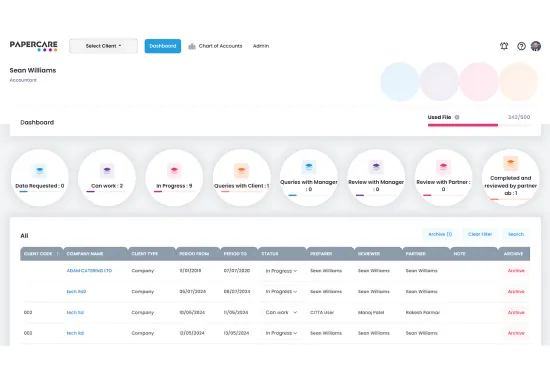Screen dimensions: 550x380
Task: Click the Rakesh Parmar partner cell
Action: (423, 312)
